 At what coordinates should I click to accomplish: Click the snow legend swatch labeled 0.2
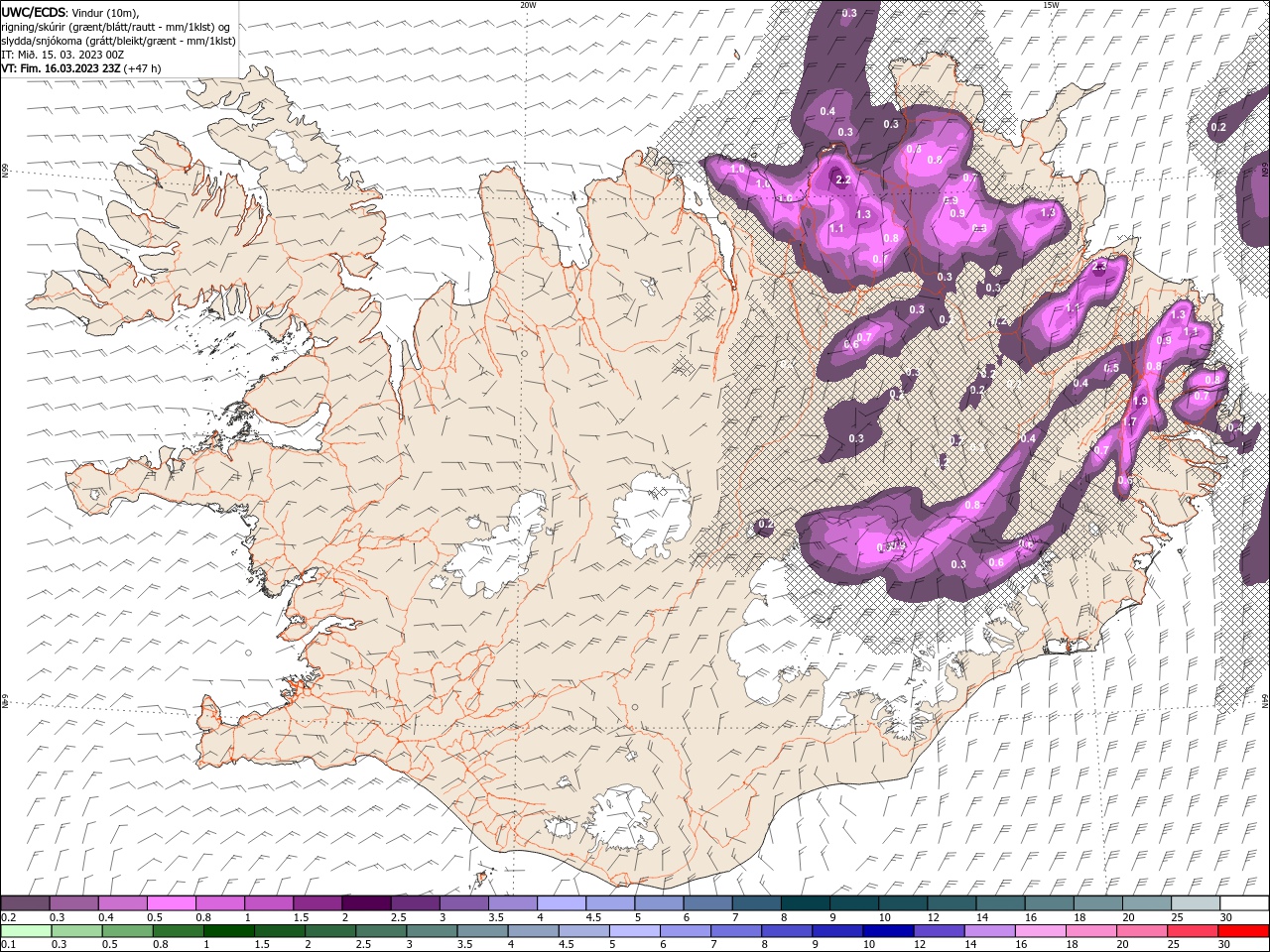tap(25, 903)
